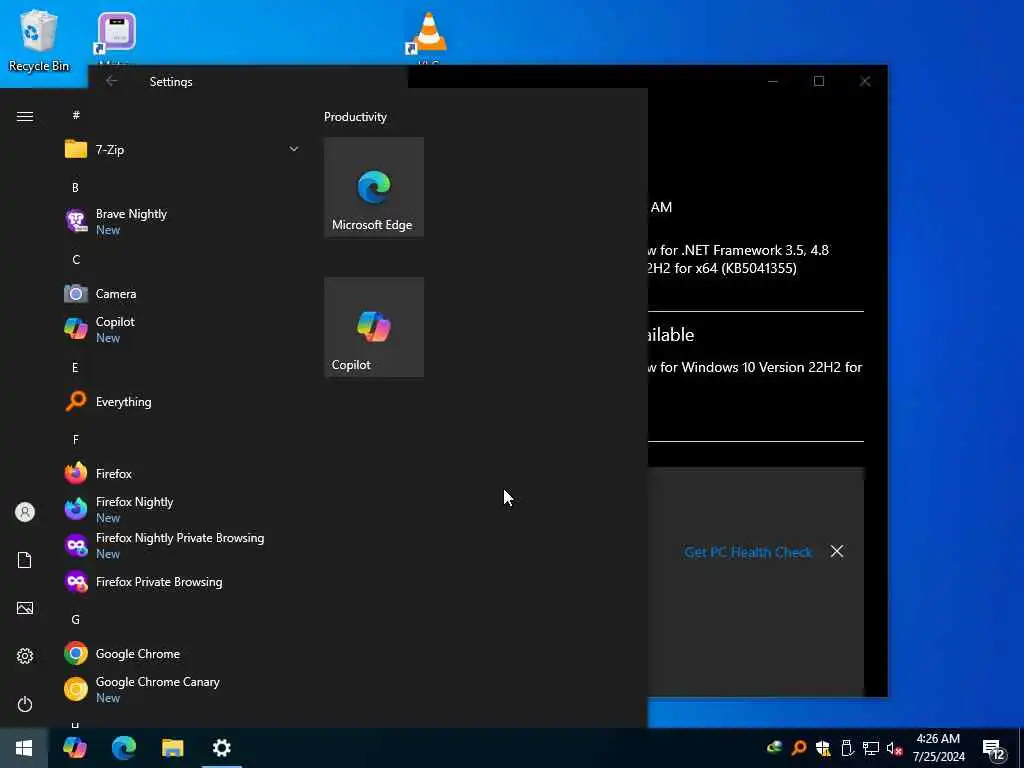Viewport: 1024px width, 768px height.
Task: Open network status tray icon
Action: [871, 748]
